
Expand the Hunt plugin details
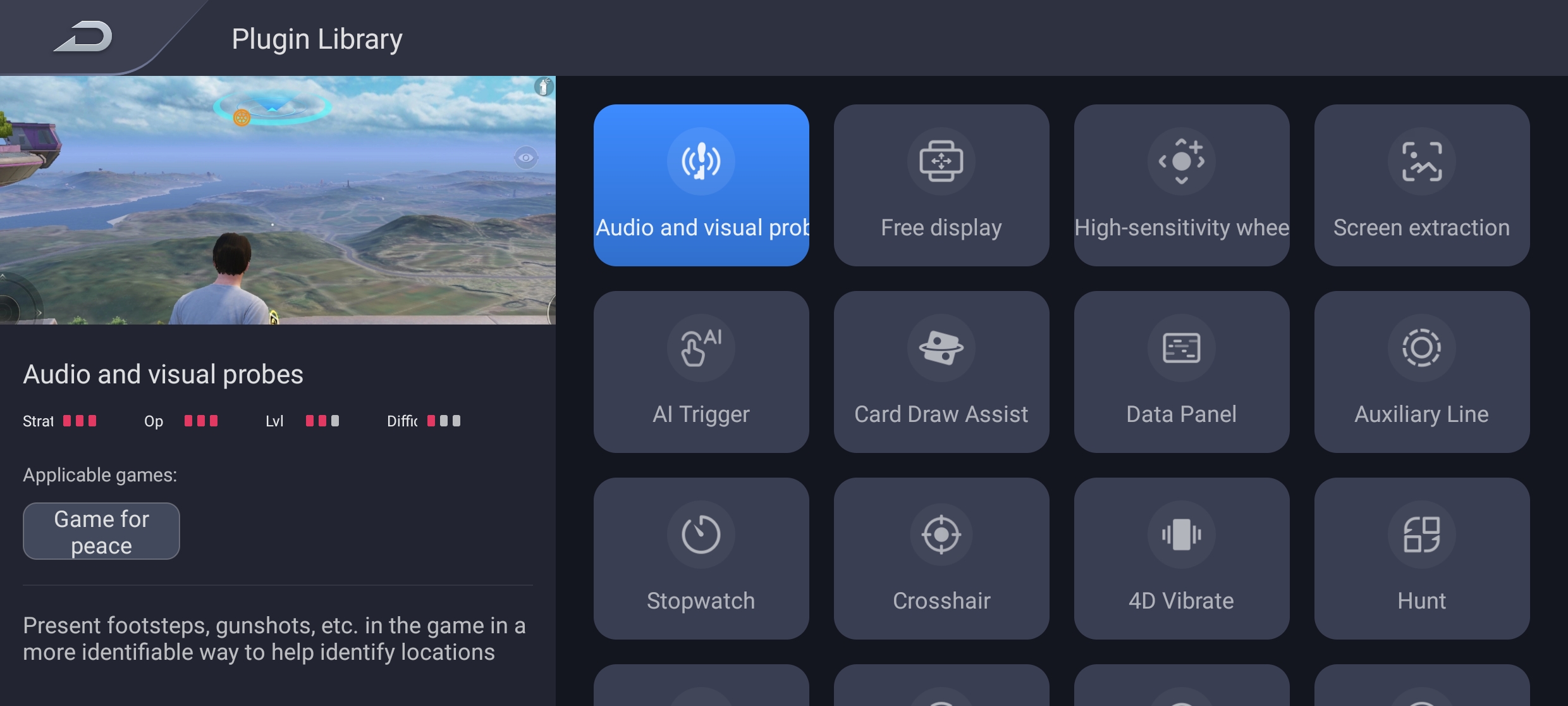1421,557
